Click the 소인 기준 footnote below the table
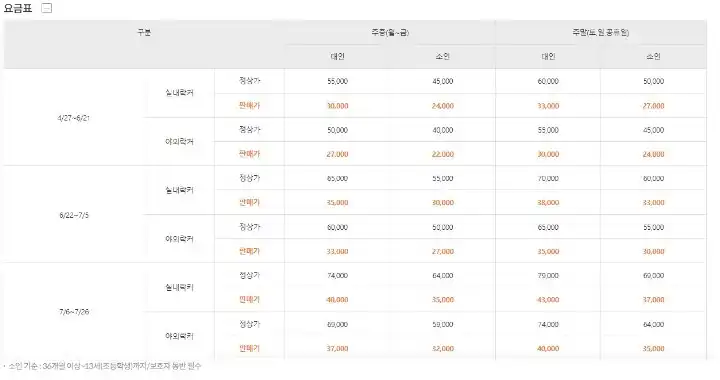This screenshot has width=720, height=380. (x=103, y=366)
